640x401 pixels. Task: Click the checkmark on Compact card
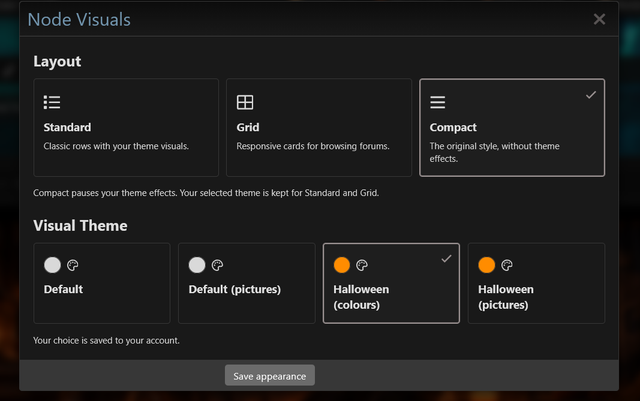point(591,95)
